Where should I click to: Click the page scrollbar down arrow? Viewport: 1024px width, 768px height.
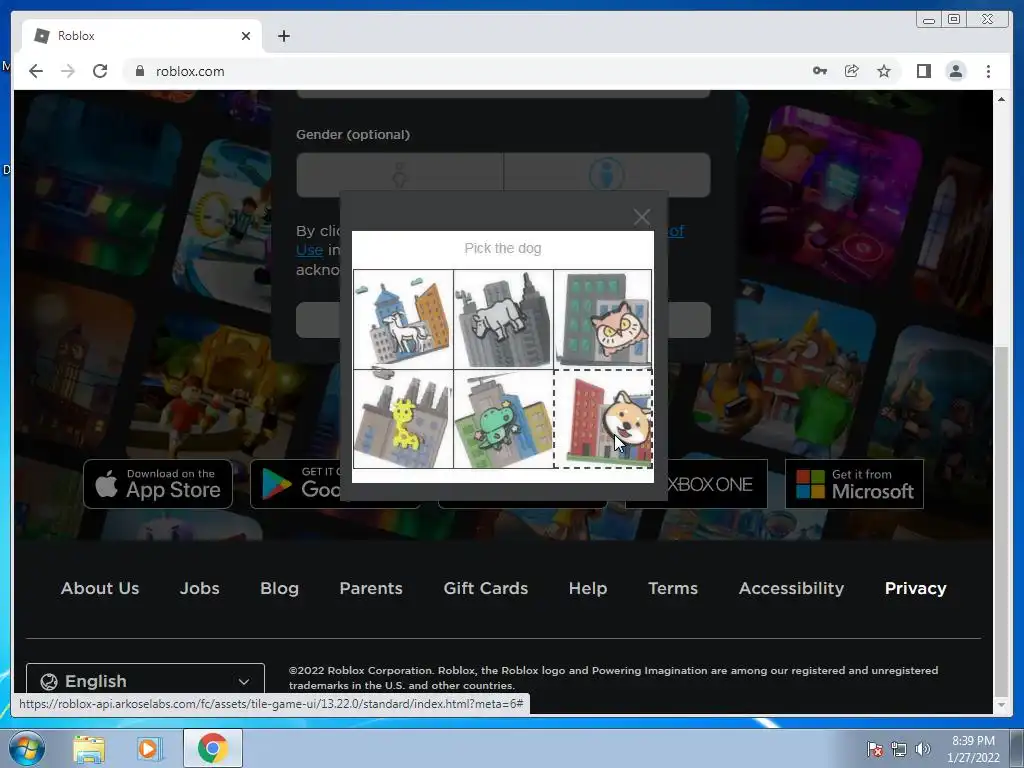click(1001, 705)
